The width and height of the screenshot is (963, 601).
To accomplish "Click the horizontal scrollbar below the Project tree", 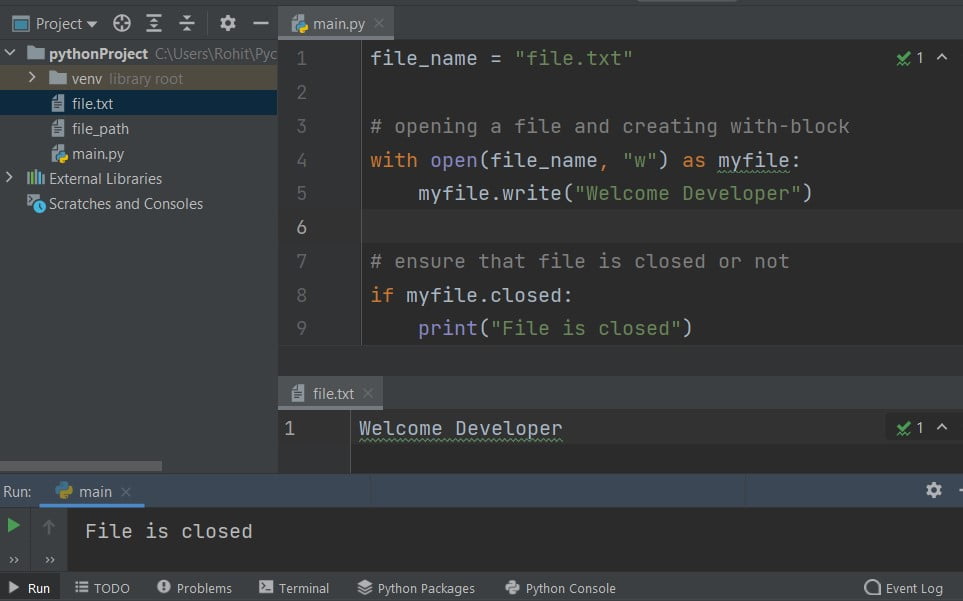I will (x=80, y=464).
